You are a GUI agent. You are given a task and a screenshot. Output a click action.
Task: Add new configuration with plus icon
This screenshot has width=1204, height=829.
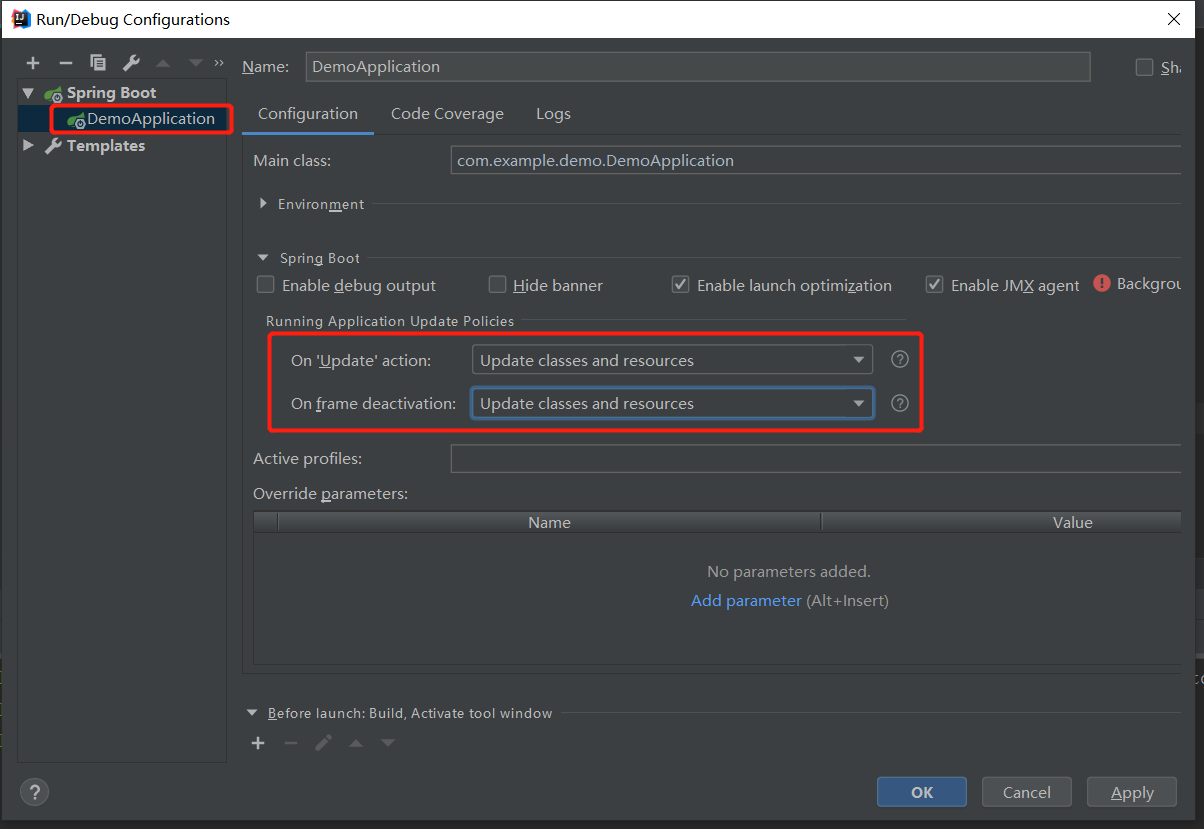33,63
